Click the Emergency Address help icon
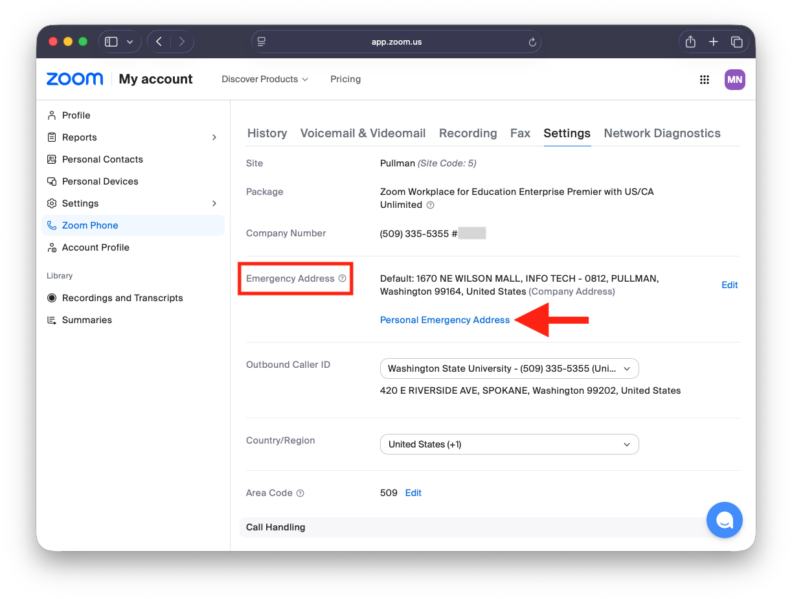Viewport: 792px width, 599px height. pyautogui.click(x=342, y=278)
